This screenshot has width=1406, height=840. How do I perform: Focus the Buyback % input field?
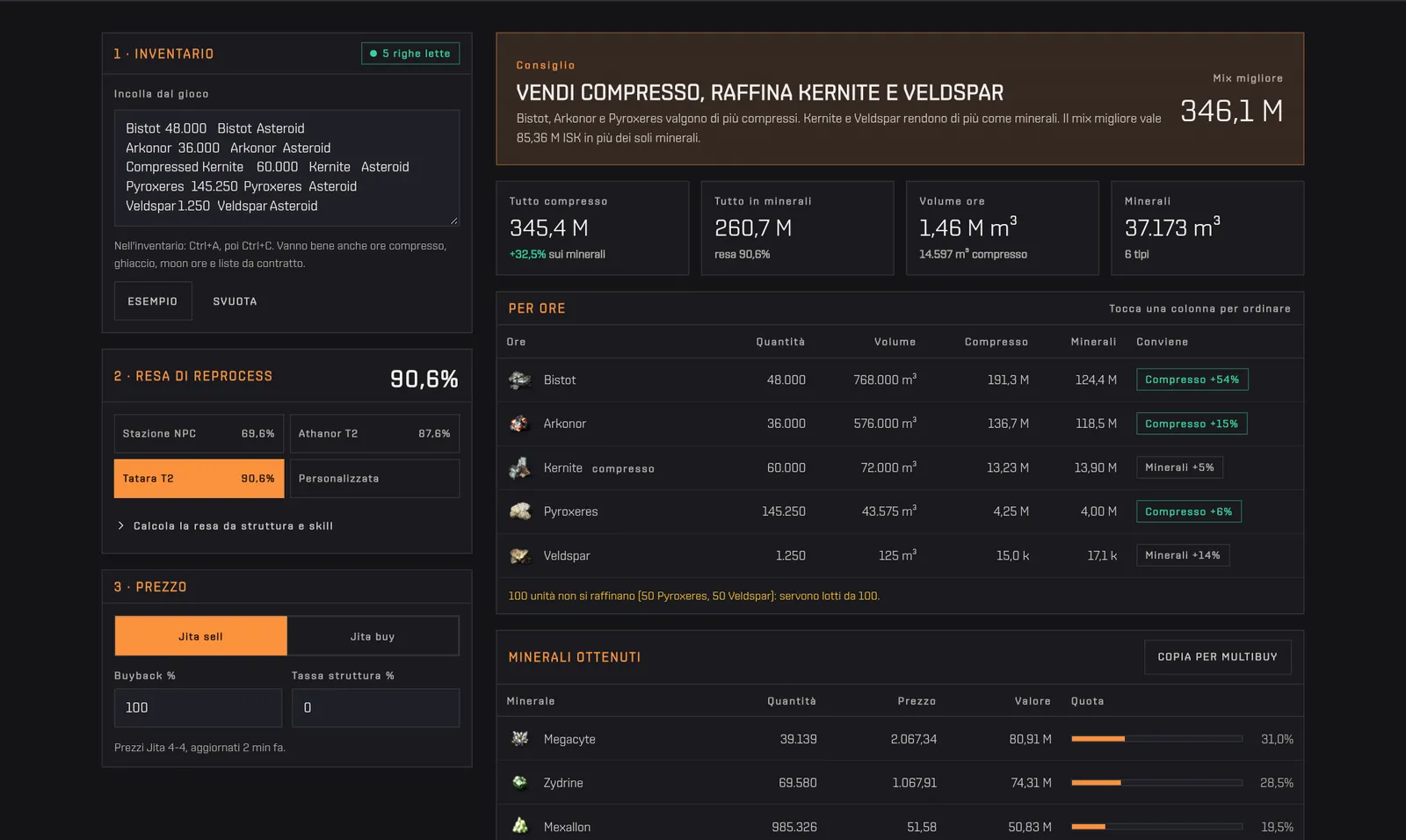(198, 707)
